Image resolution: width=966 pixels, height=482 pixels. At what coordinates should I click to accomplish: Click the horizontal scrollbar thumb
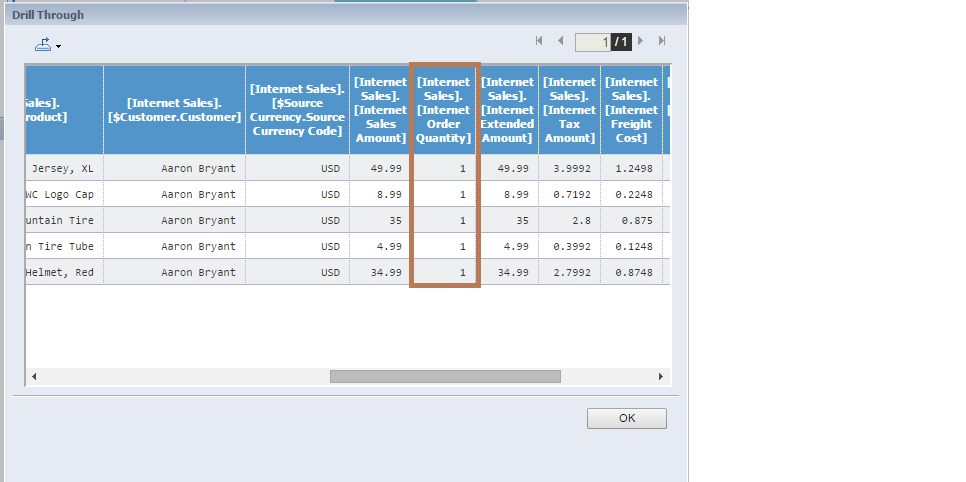(445, 377)
